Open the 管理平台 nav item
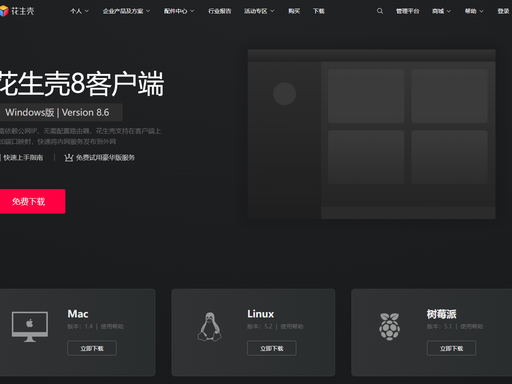The width and height of the screenshot is (512, 384). [x=407, y=11]
